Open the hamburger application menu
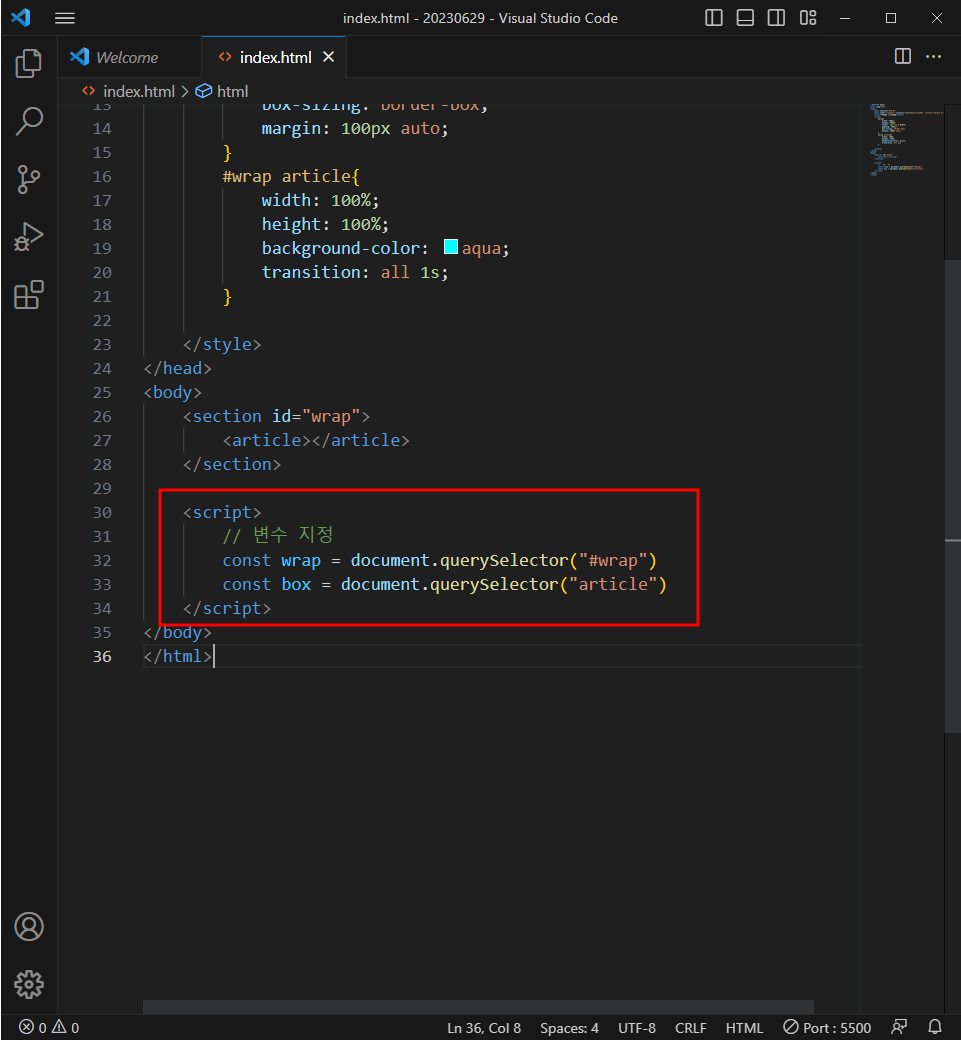 64,18
